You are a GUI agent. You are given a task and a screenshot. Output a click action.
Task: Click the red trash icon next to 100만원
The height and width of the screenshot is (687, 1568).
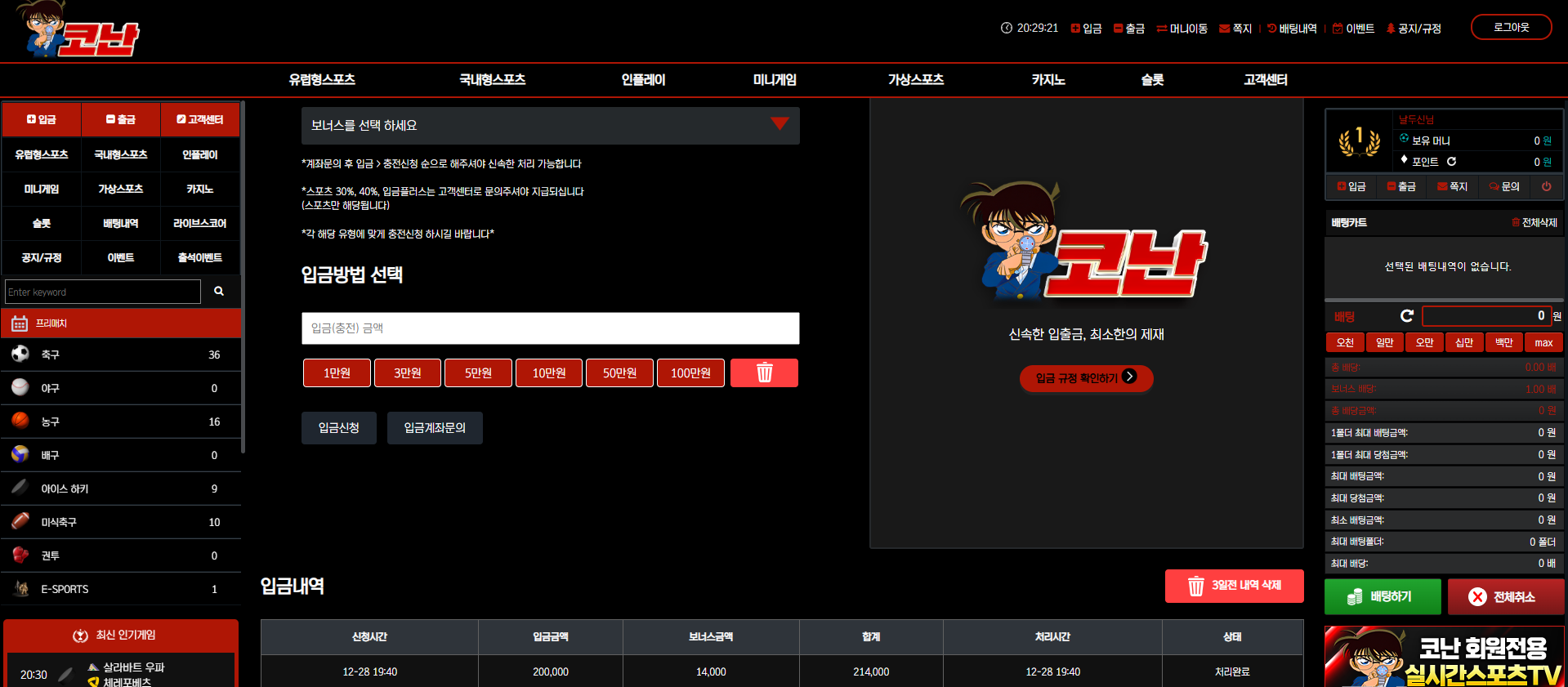tap(764, 373)
